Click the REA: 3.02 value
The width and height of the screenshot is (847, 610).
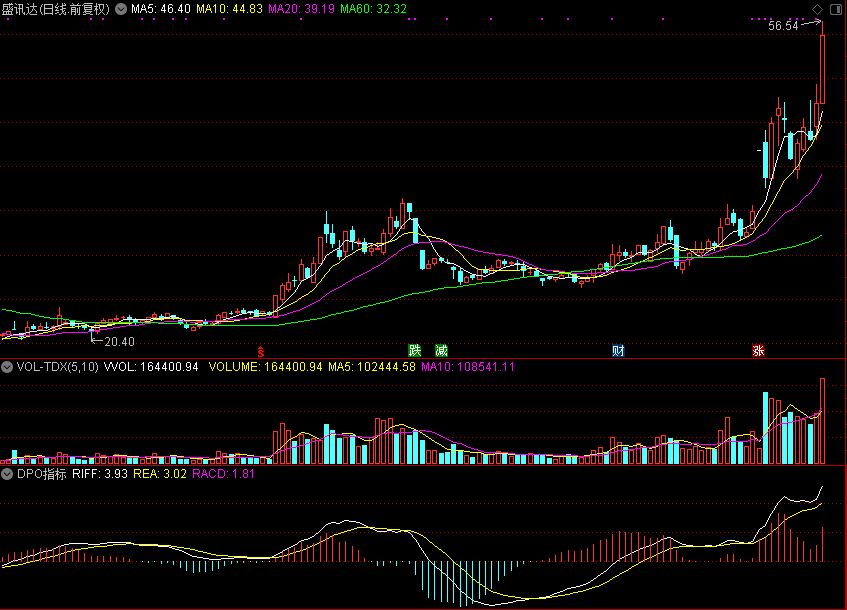[x=160, y=474]
